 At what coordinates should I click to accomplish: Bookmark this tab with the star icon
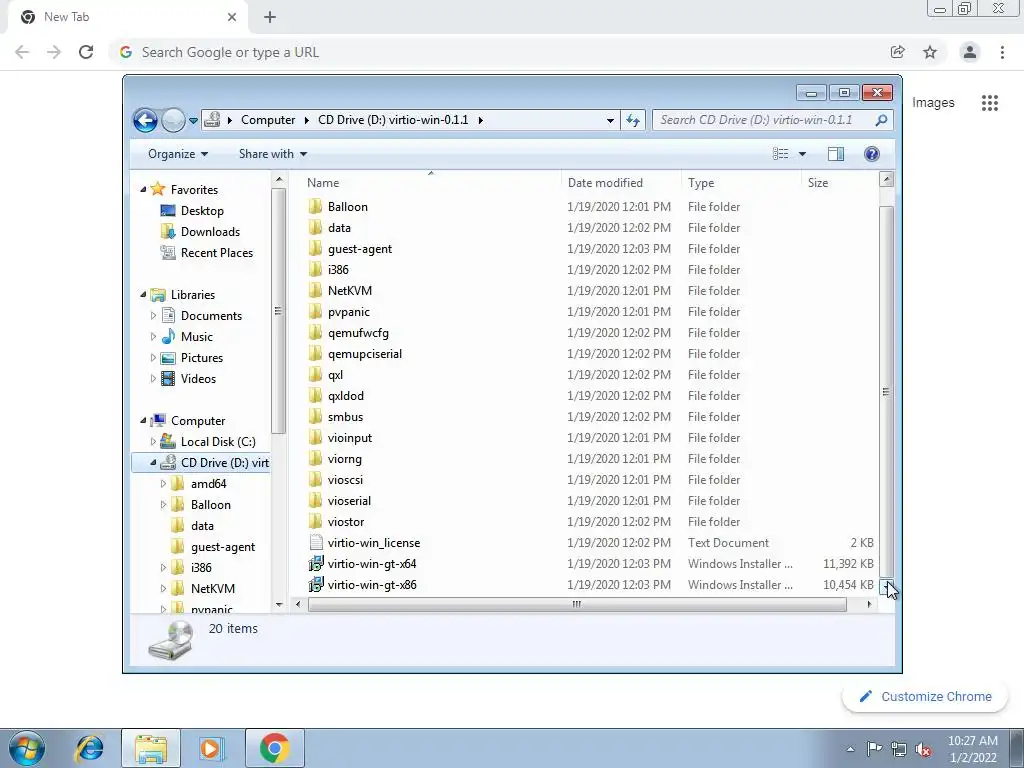point(930,52)
